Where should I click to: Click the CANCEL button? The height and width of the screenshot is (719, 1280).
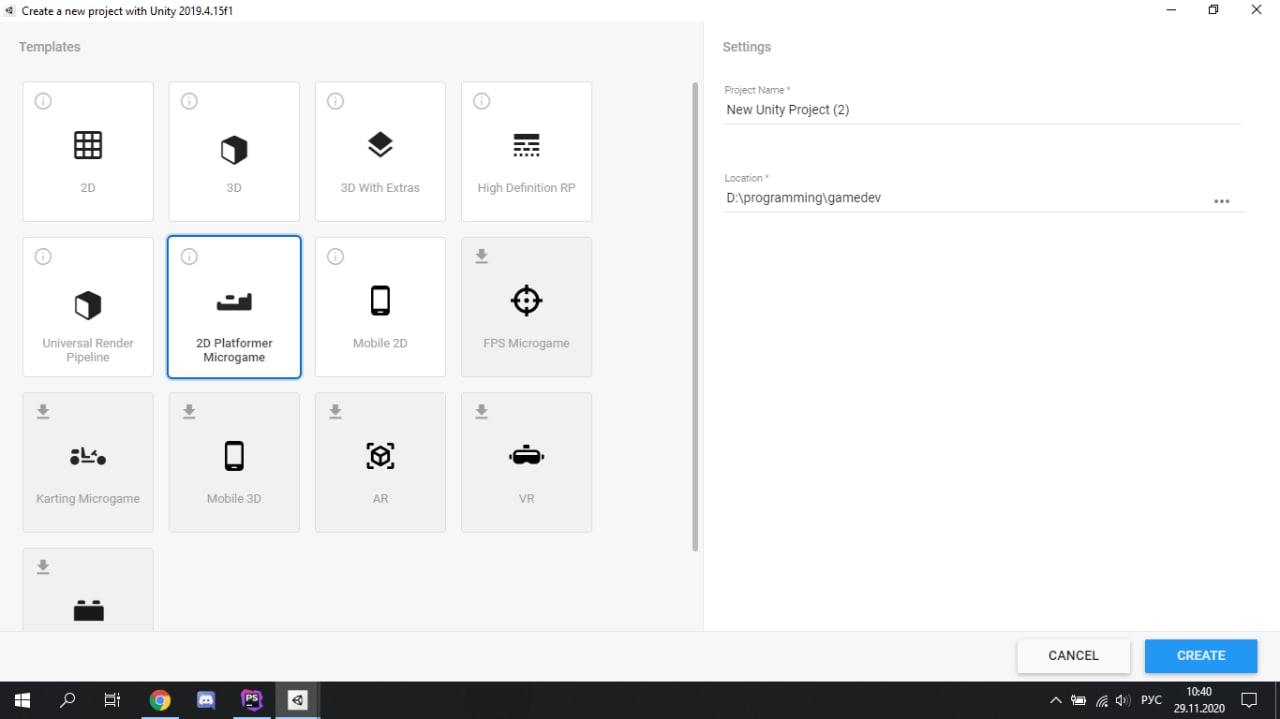(1073, 656)
